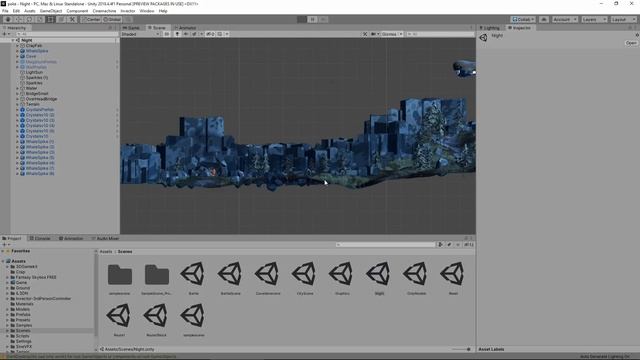The height and width of the screenshot is (360, 640).
Task: Select the custom editor tools icon
Action: [72, 19]
